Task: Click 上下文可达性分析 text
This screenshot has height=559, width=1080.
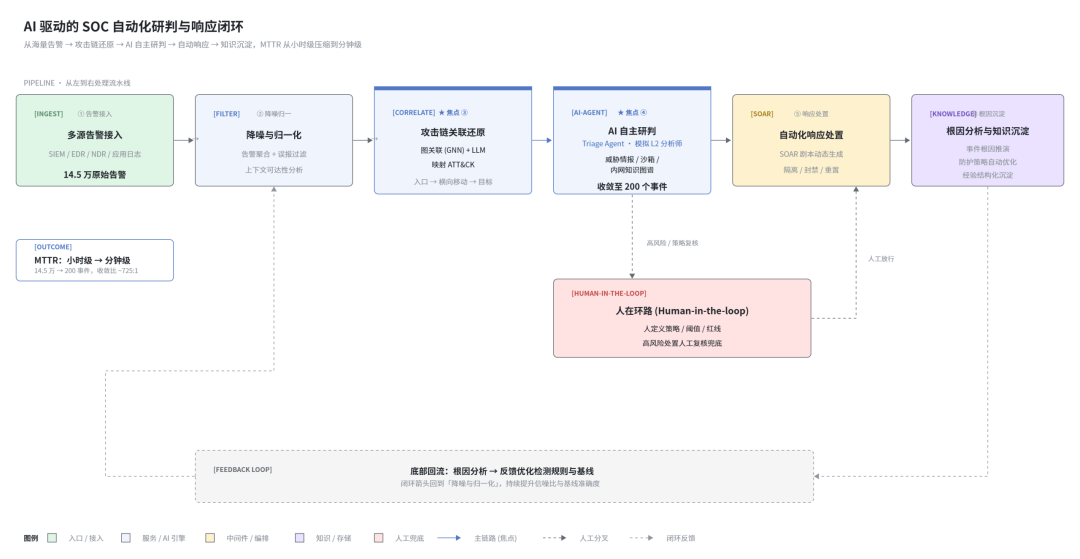Action: pyautogui.click(x=274, y=170)
